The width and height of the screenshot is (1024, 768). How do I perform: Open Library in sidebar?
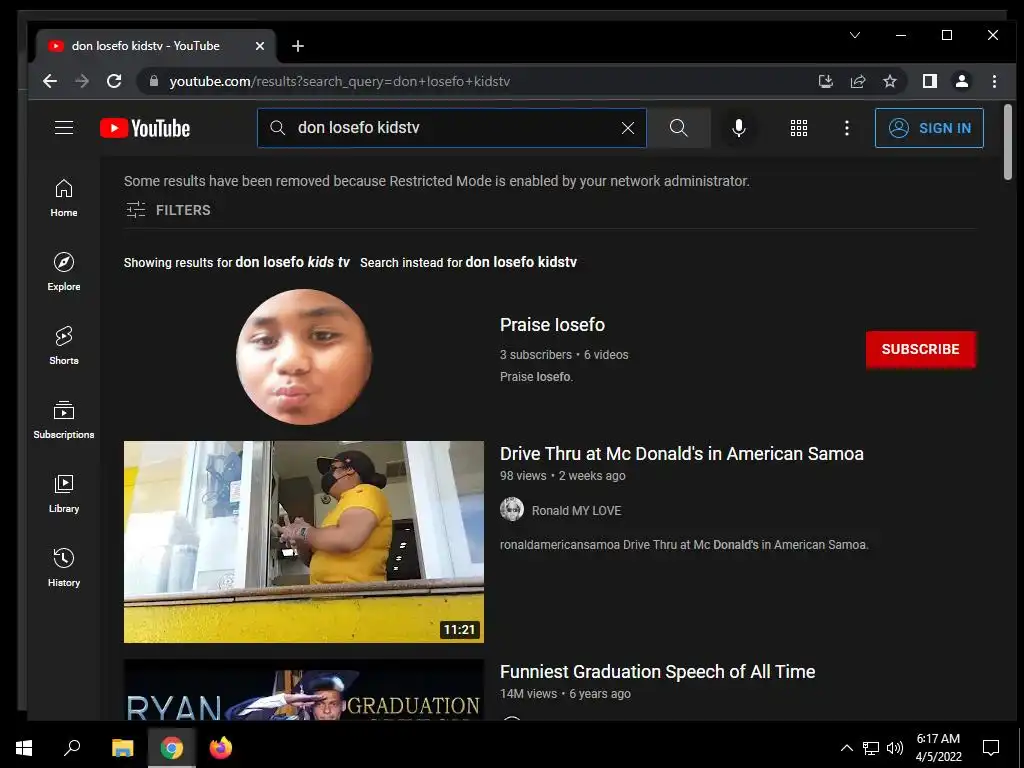64,493
